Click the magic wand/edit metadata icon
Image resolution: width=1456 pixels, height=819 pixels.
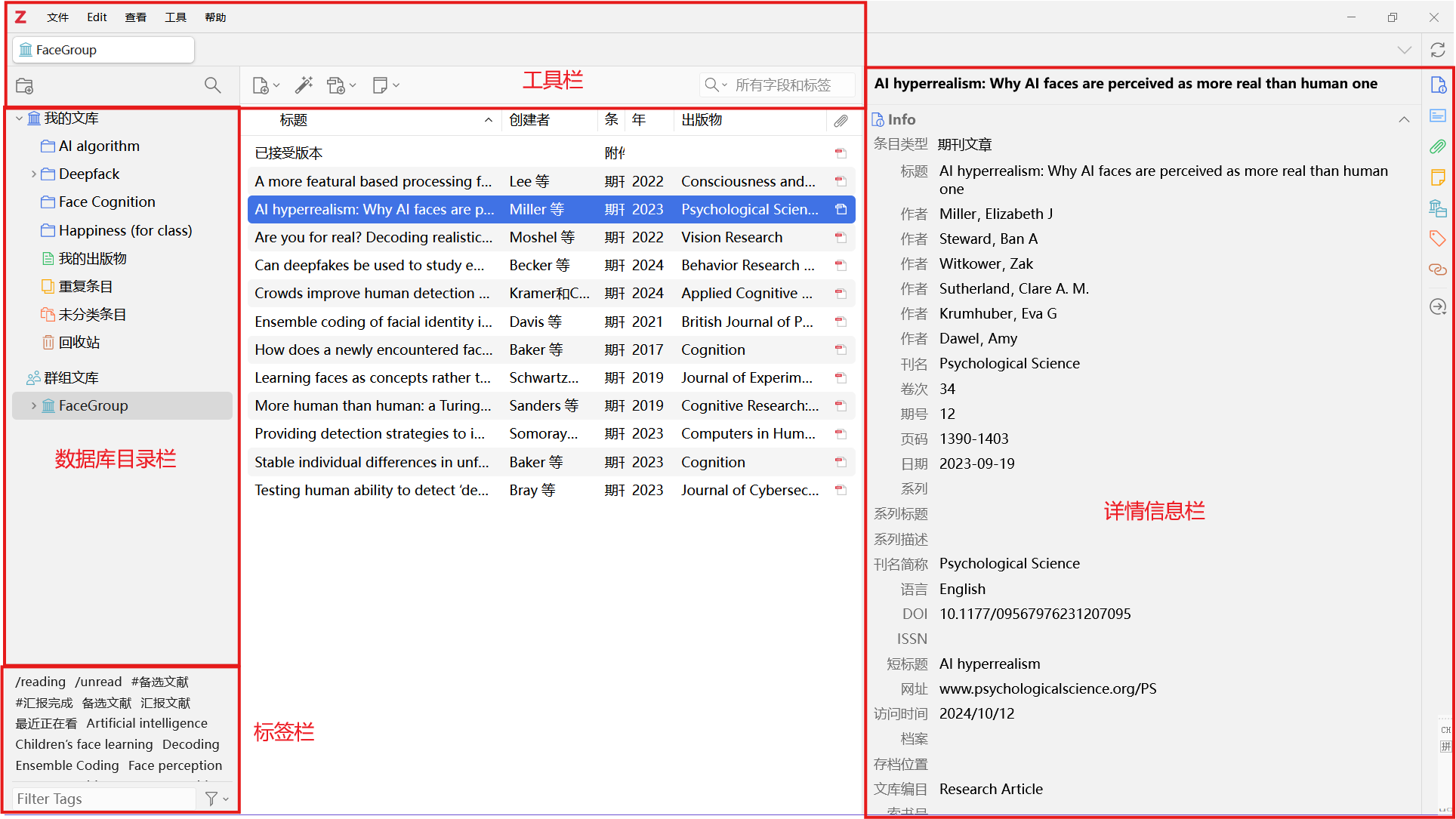click(304, 85)
